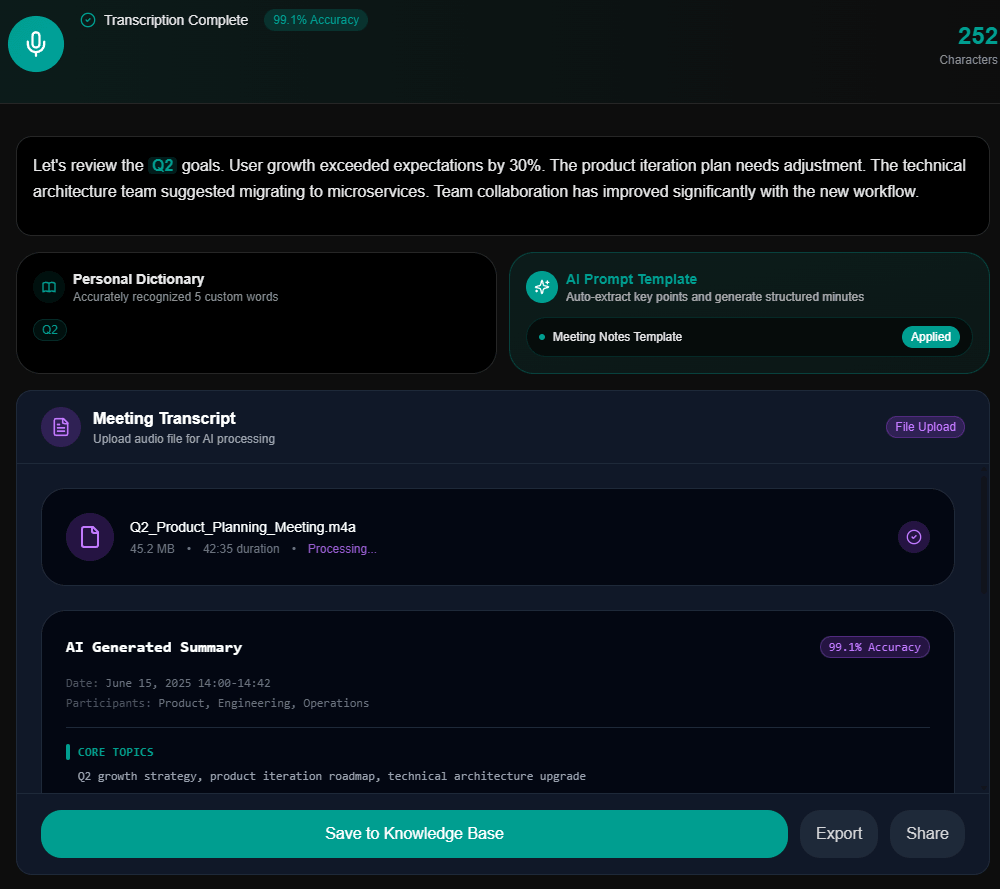Click the Transcription Complete checkmark icon
Screen dimensions: 1000x889
click(x=88, y=20)
